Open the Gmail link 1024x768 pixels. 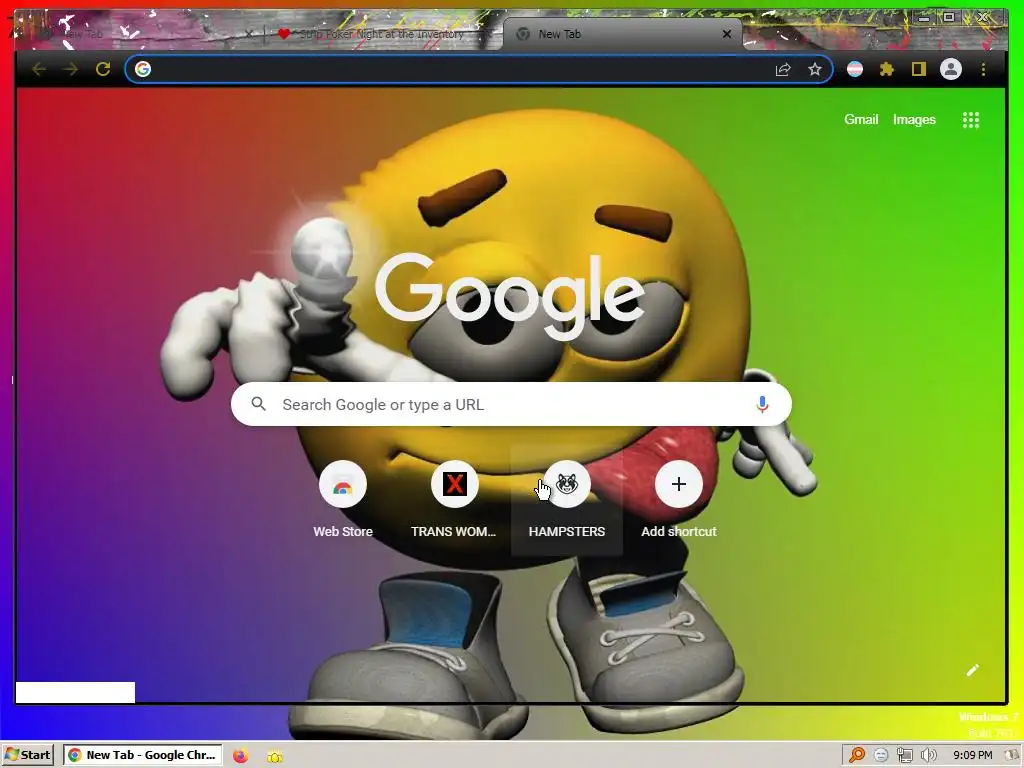click(x=861, y=120)
